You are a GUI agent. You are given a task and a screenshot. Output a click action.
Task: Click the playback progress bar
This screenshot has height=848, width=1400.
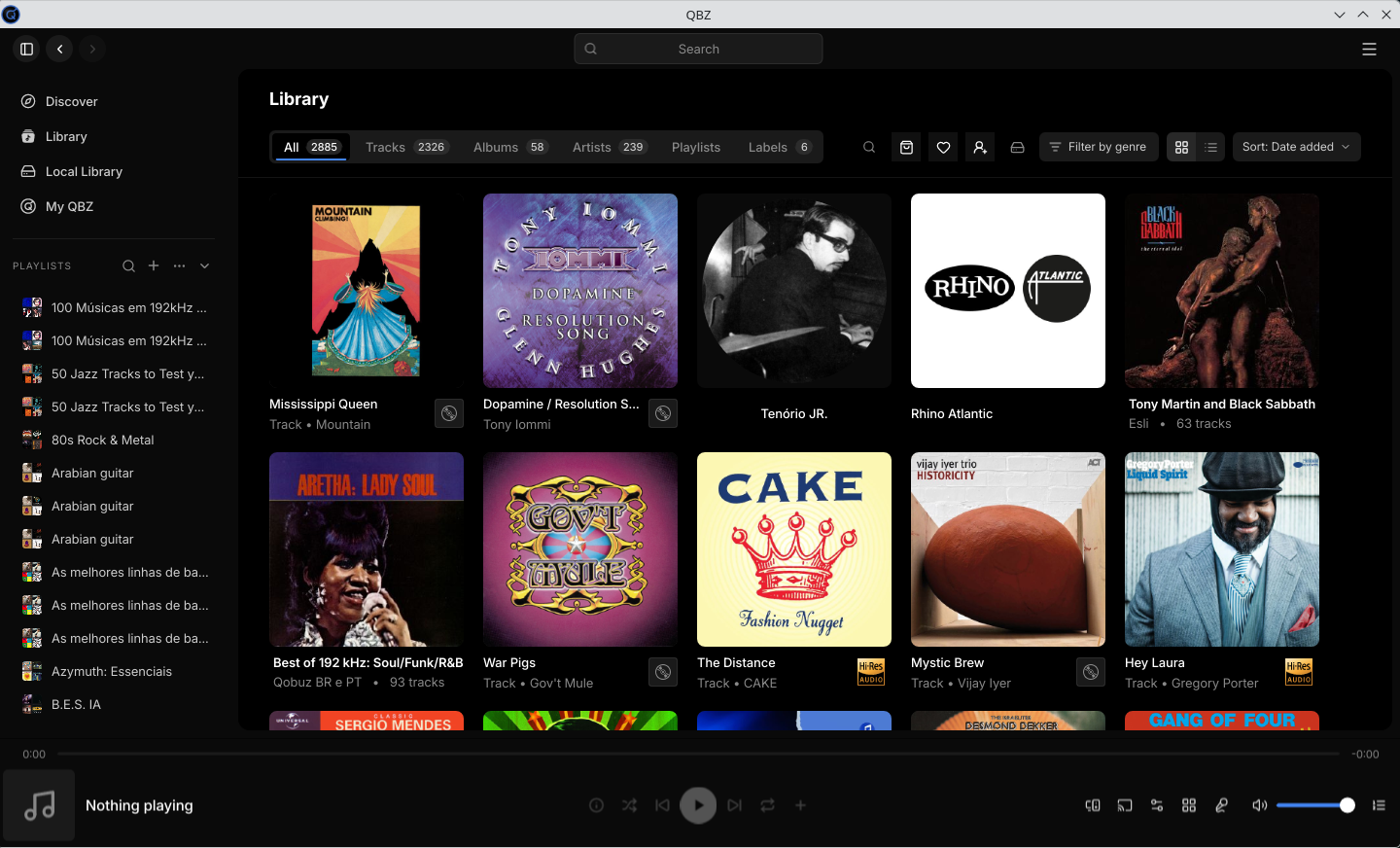[x=698, y=754]
